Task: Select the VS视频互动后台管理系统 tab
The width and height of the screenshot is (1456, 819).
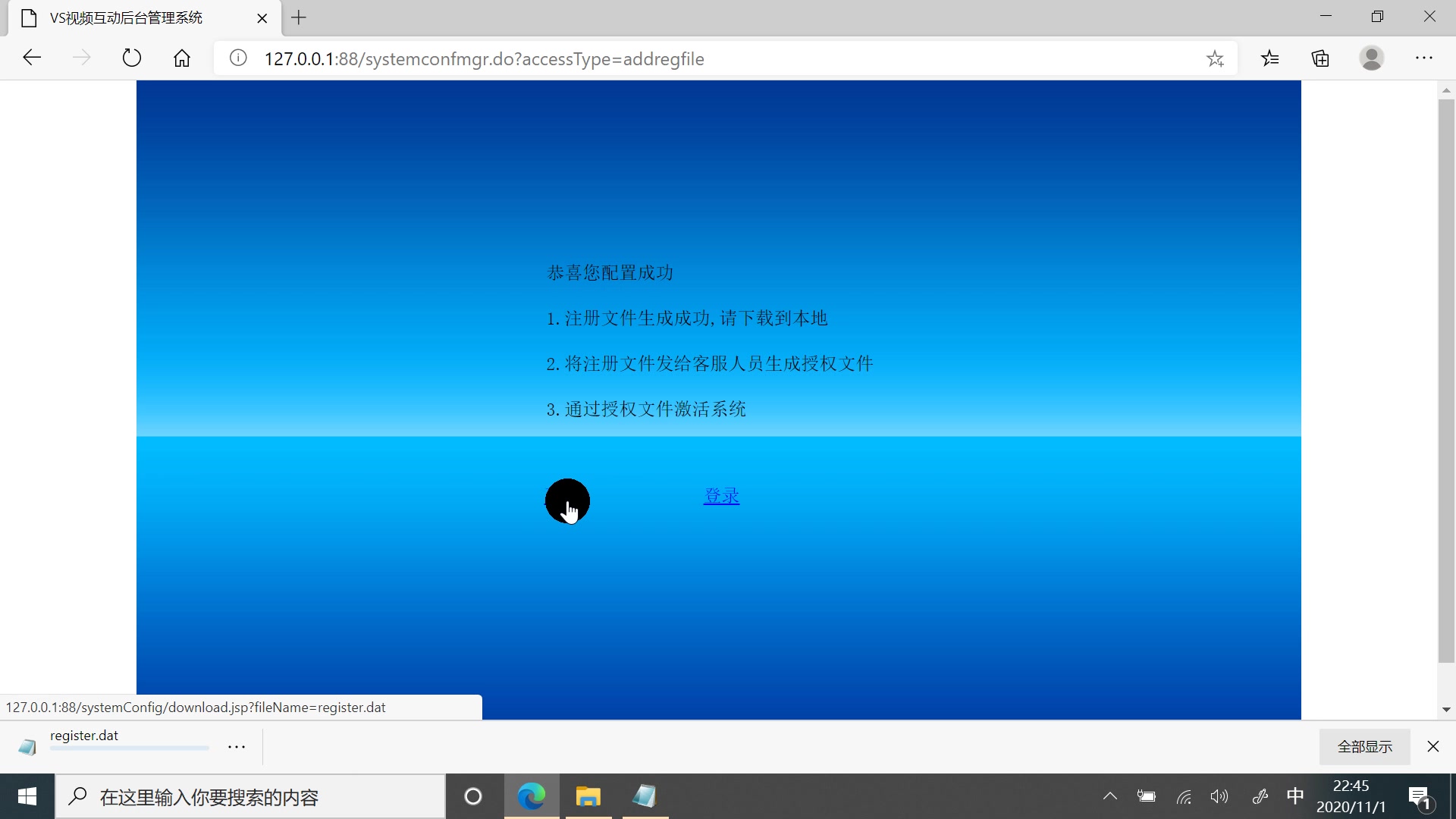Action: click(144, 18)
